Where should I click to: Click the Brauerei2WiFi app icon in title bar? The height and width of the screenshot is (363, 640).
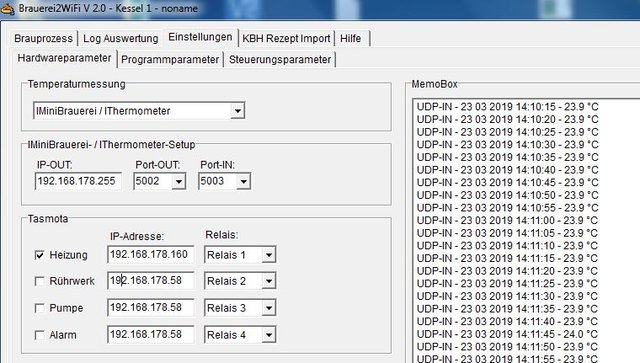(x=7, y=9)
